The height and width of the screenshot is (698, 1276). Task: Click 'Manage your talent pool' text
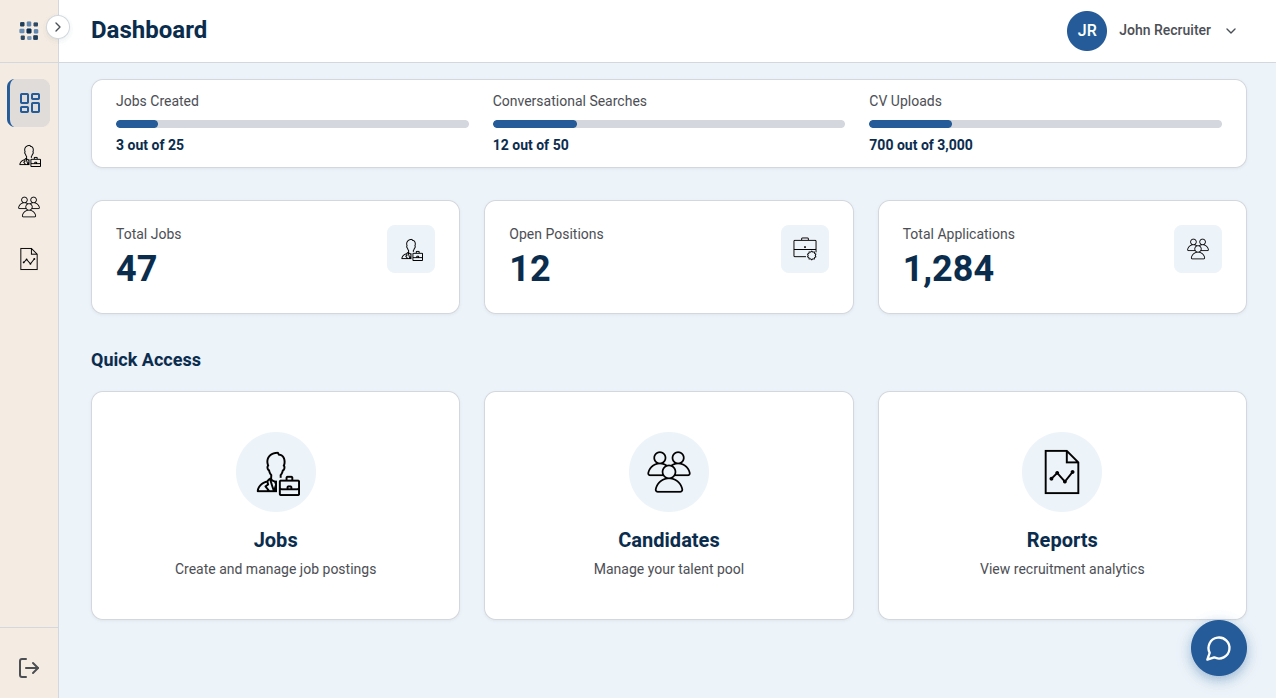coord(669,569)
